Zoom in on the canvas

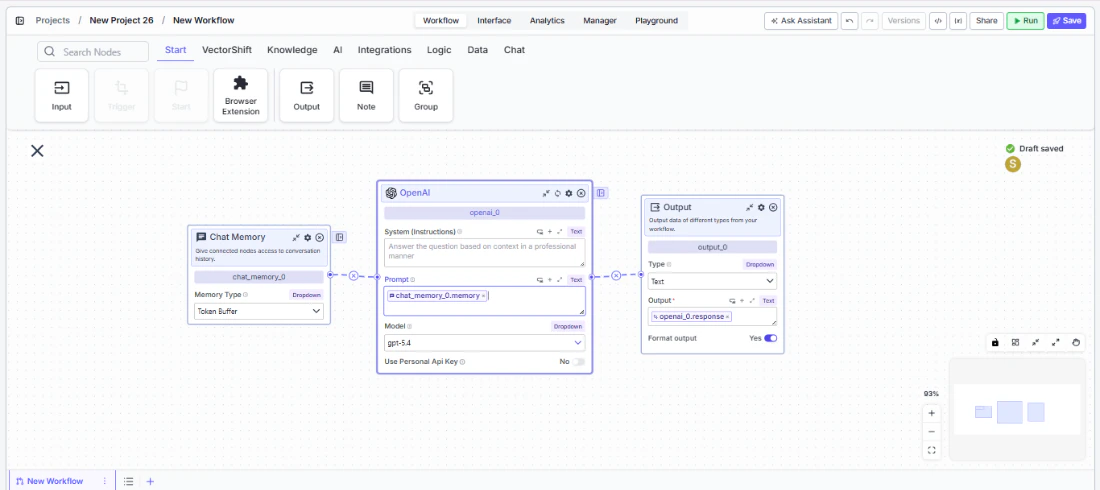pos(932,413)
